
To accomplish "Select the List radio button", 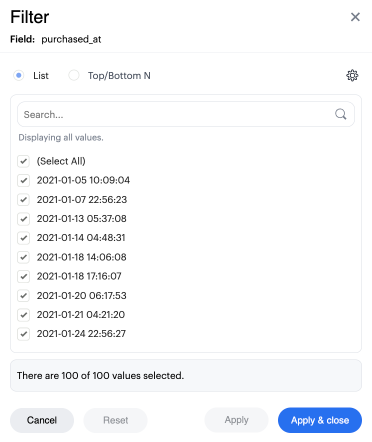I will (19, 76).
